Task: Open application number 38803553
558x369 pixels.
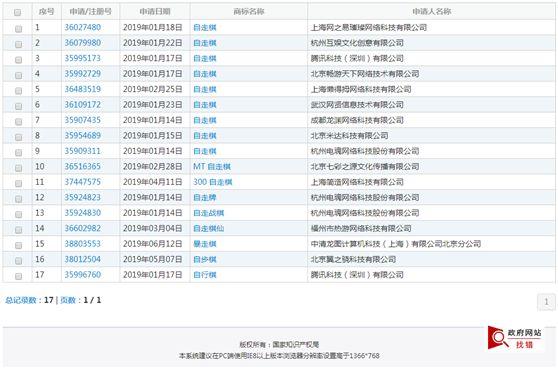Action: pos(83,244)
